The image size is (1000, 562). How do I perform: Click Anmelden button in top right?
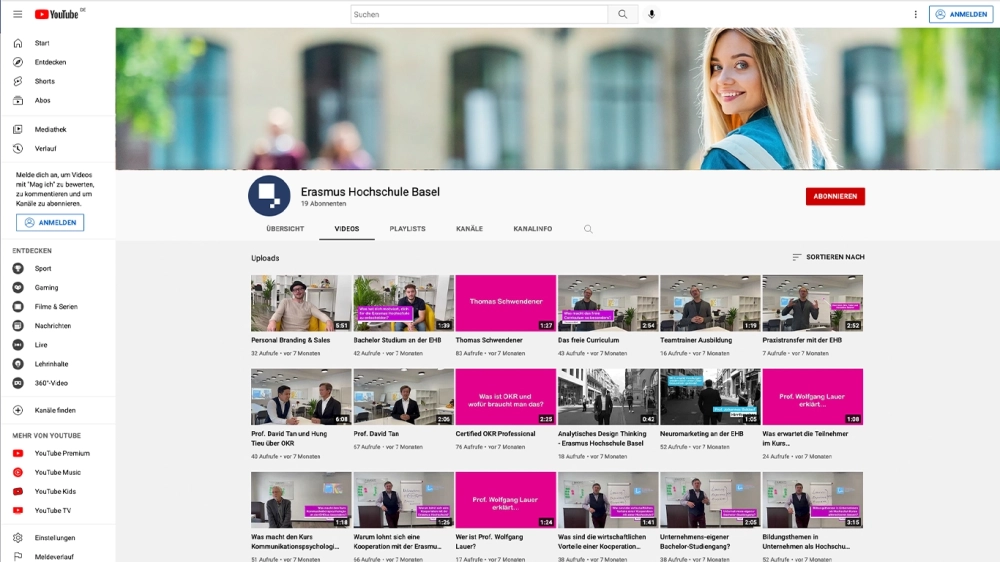coord(960,15)
